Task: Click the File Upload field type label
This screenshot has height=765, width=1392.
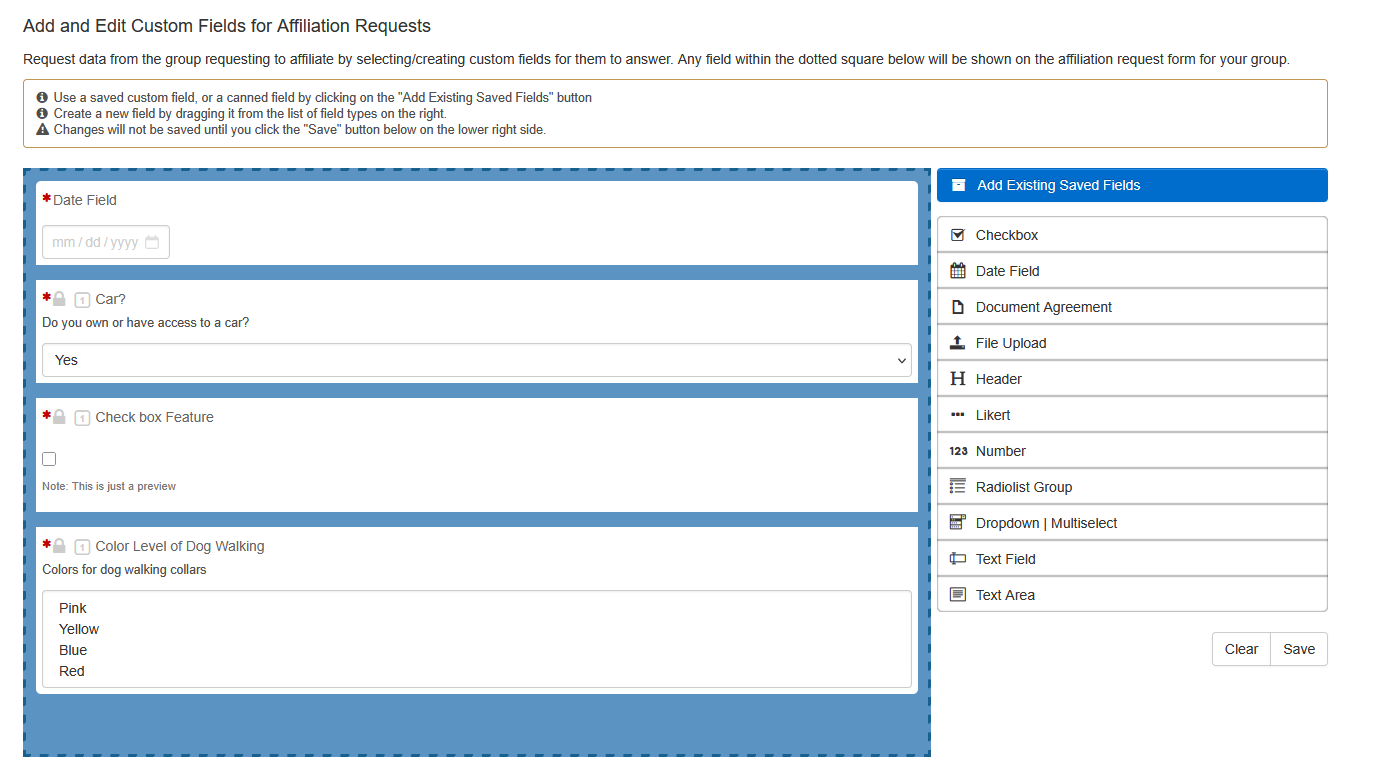Action: point(1011,343)
